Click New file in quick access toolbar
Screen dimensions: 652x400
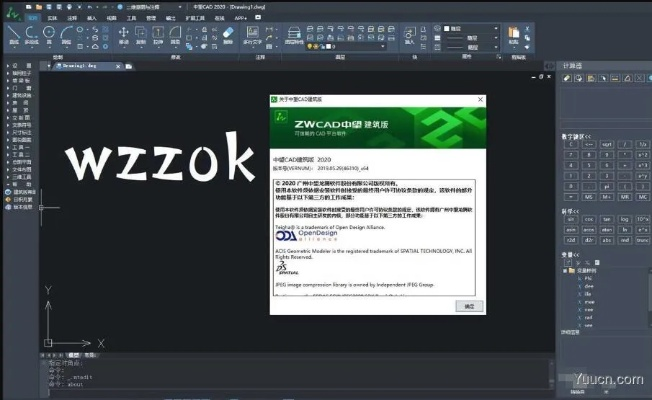[x=28, y=7]
